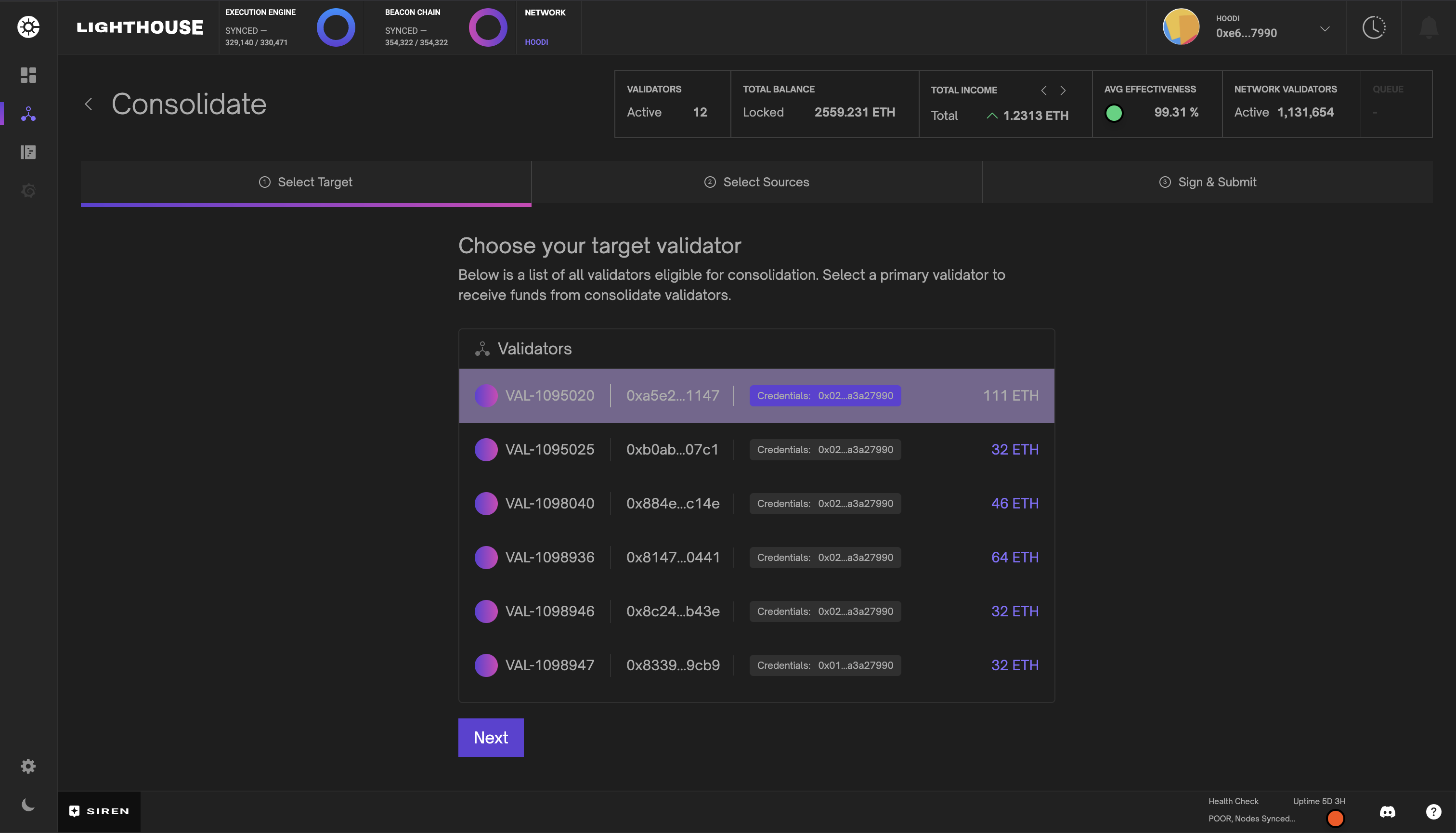Viewport: 1456px width, 833px height.
Task: Open settings gear in sidebar
Action: (28, 766)
